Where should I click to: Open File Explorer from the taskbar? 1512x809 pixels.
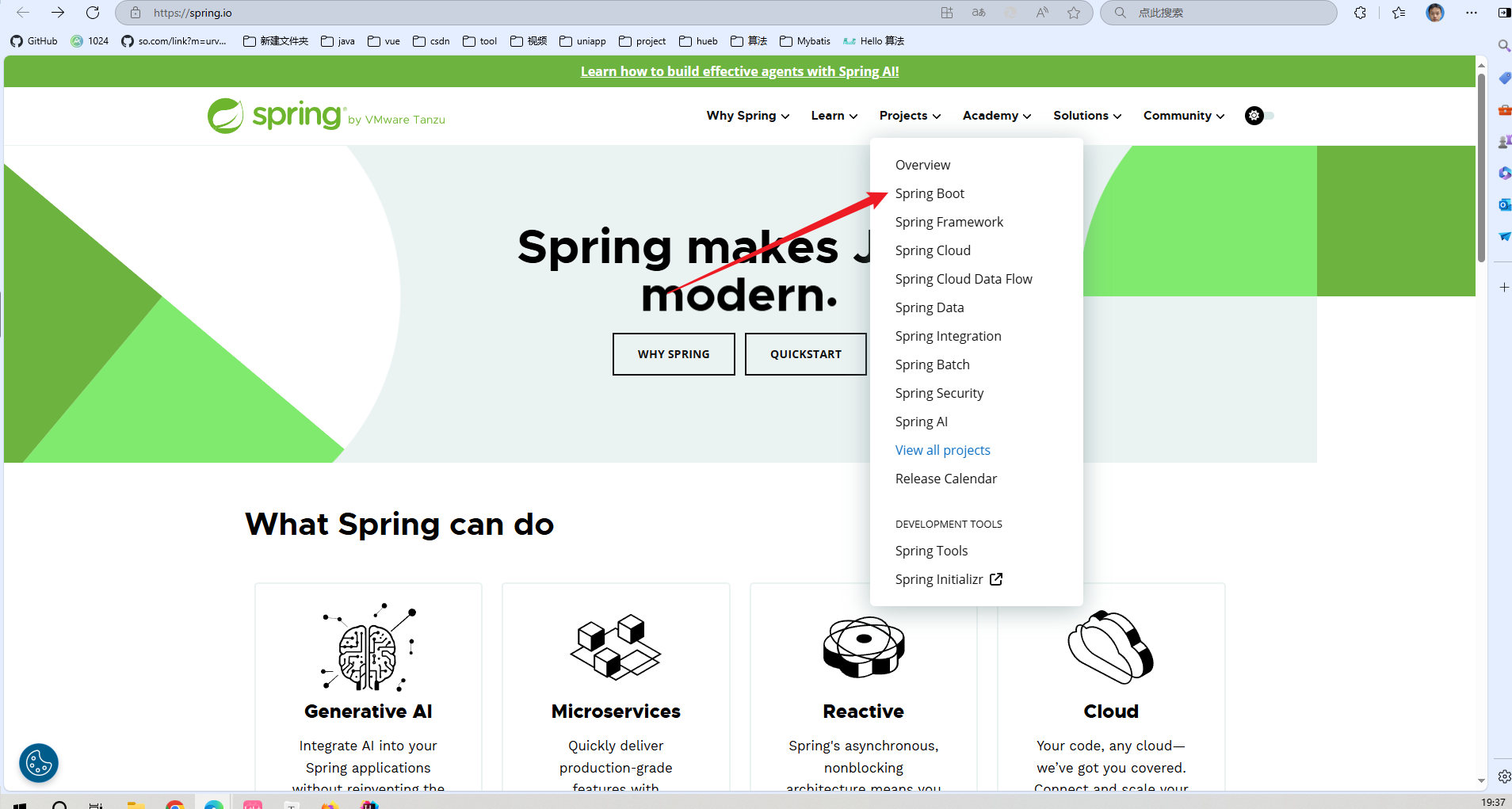click(x=136, y=805)
